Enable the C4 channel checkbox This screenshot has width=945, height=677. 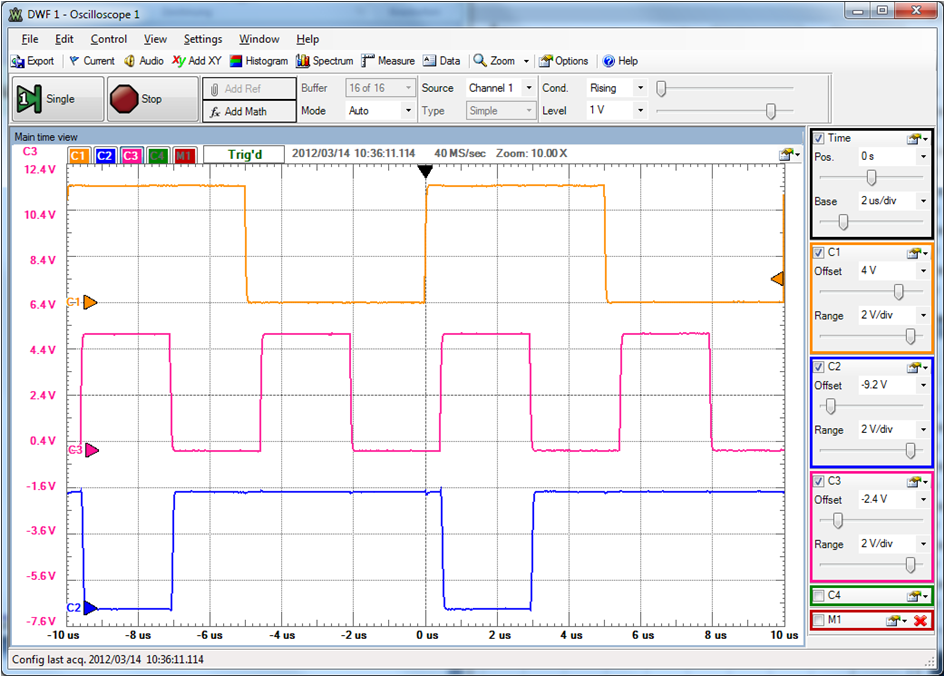(819, 596)
